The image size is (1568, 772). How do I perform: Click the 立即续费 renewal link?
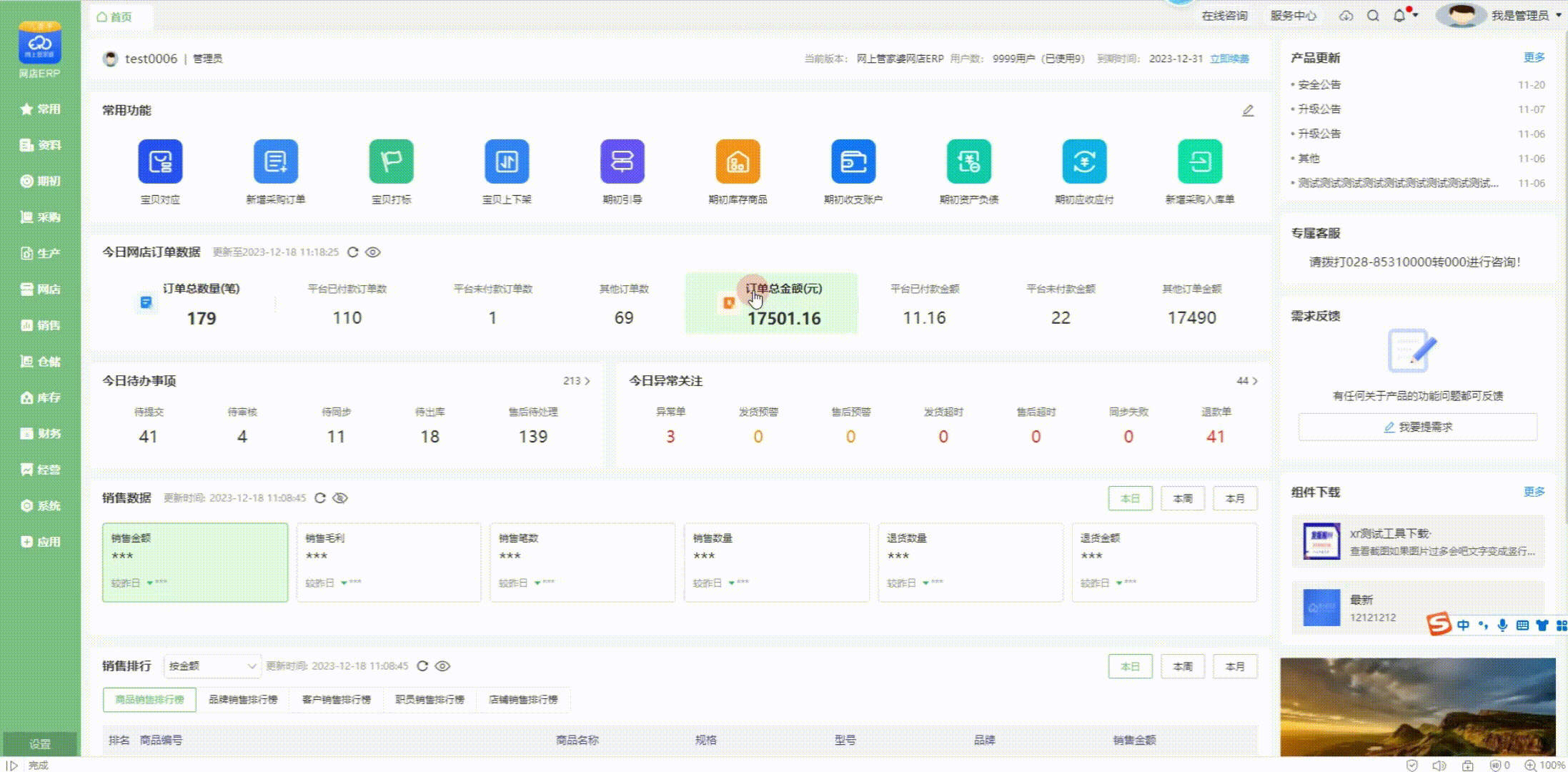pos(1229,59)
